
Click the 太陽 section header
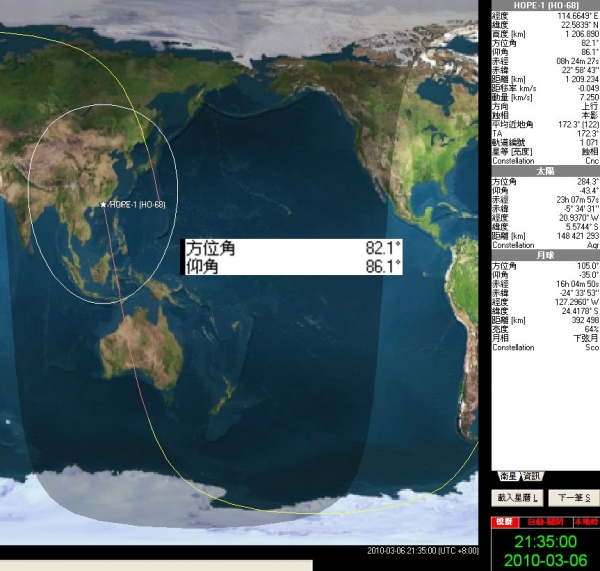coord(545,170)
